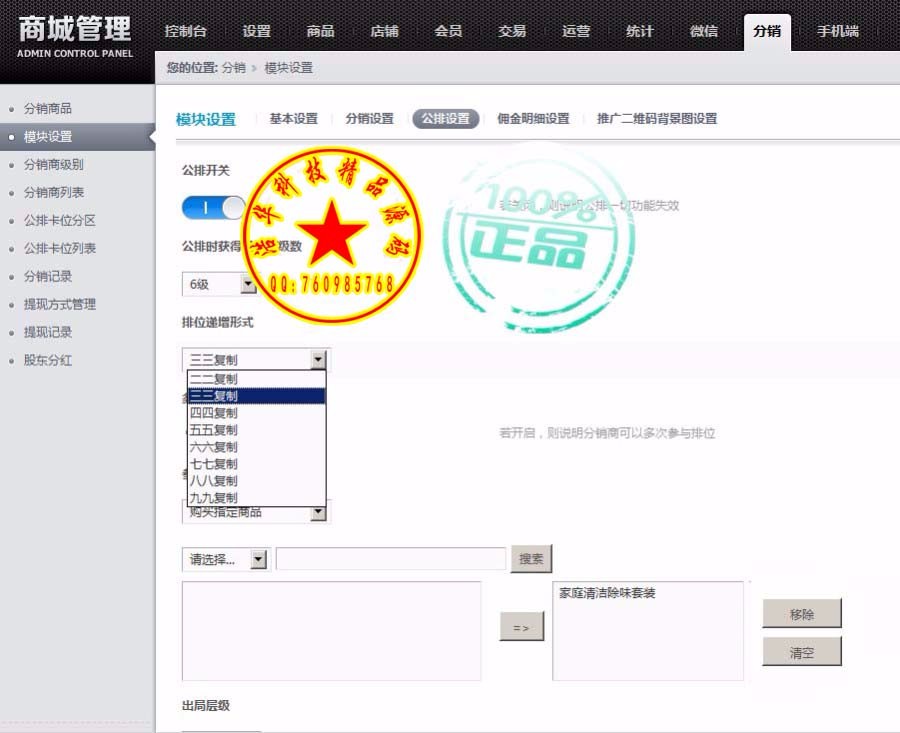Open the 控制台 top menu
The width and height of the screenshot is (900, 733).
click(x=185, y=31)
